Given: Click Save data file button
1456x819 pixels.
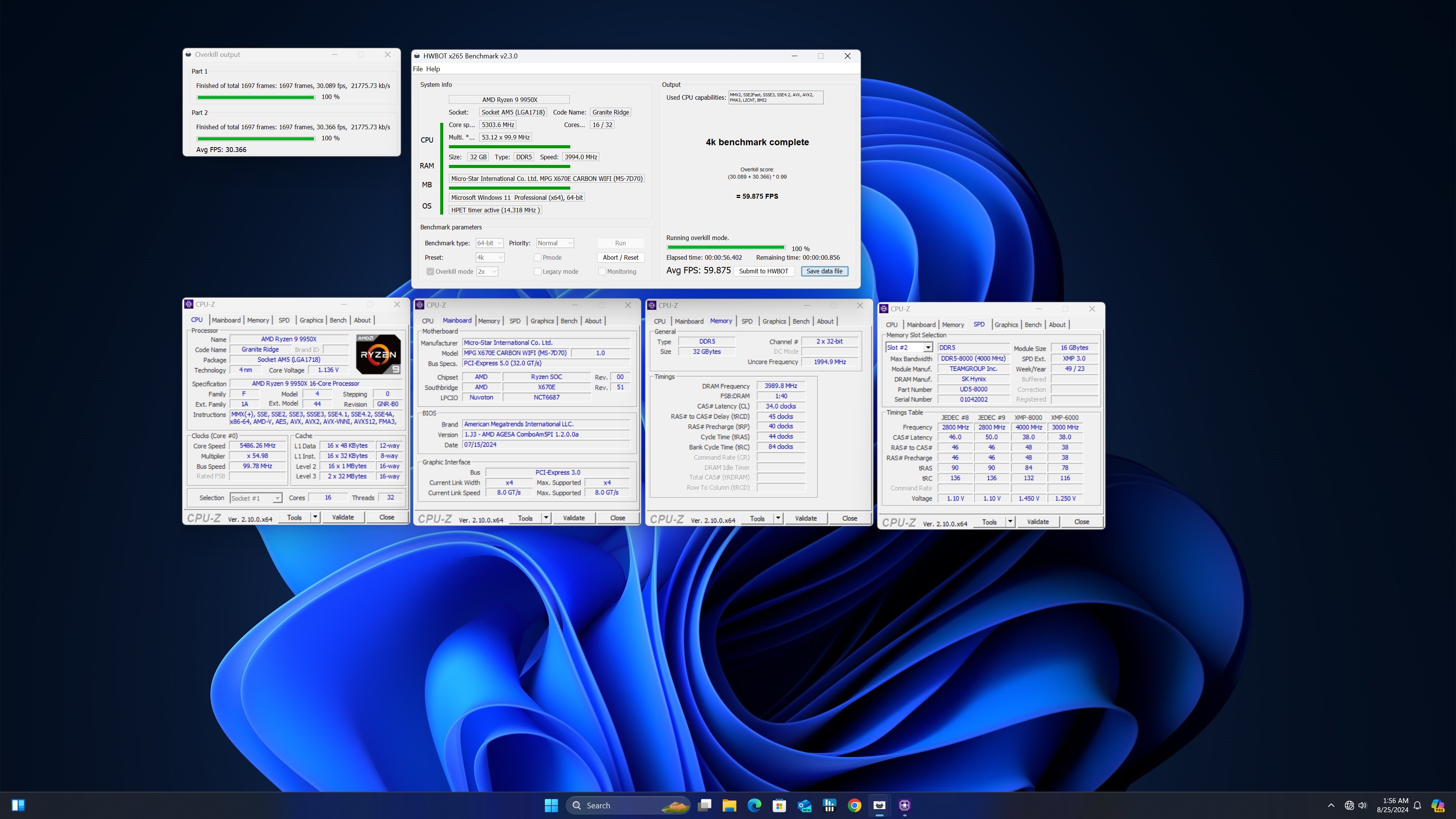Looking at the screenshot, I should pos(825,271).
